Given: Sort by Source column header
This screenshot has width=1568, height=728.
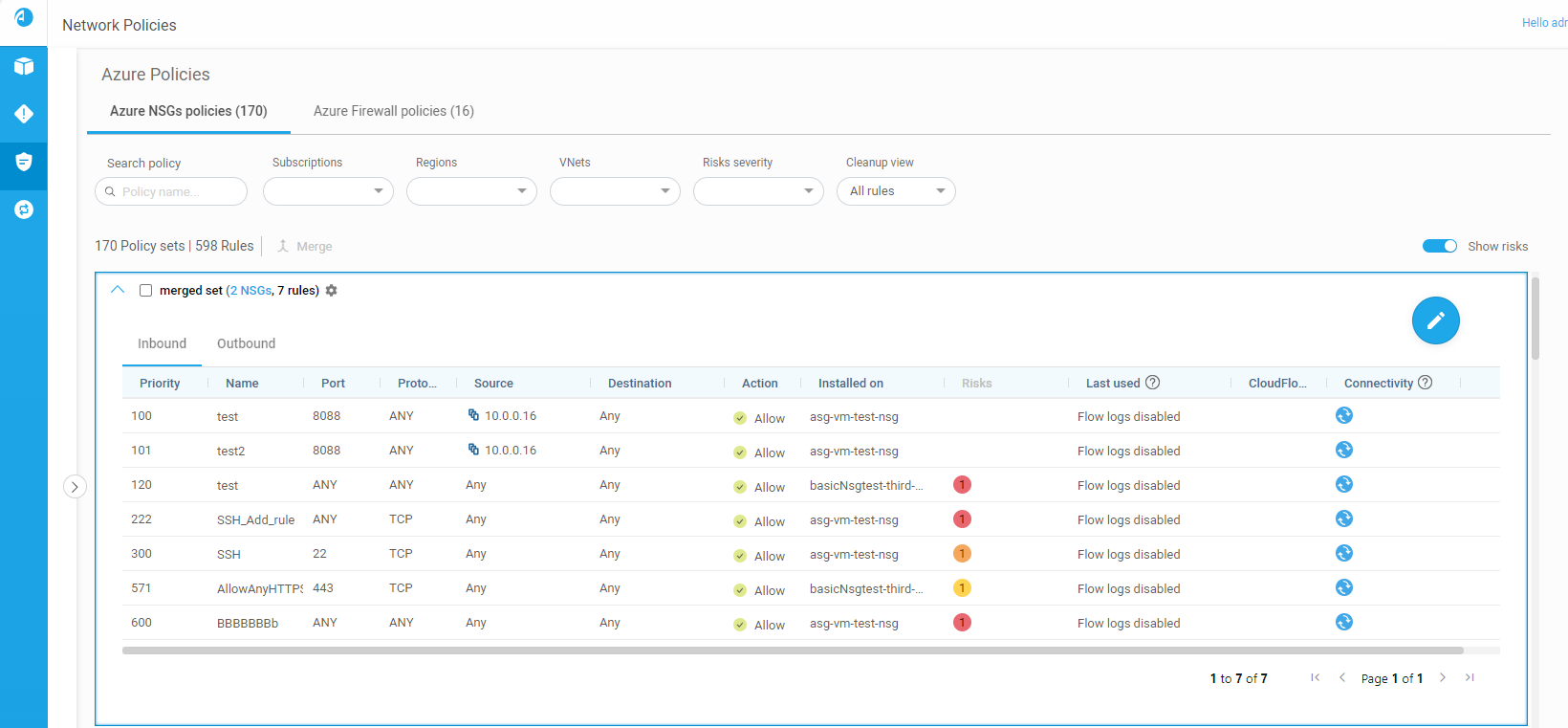Looking at the screenshot, I should 493,384.
